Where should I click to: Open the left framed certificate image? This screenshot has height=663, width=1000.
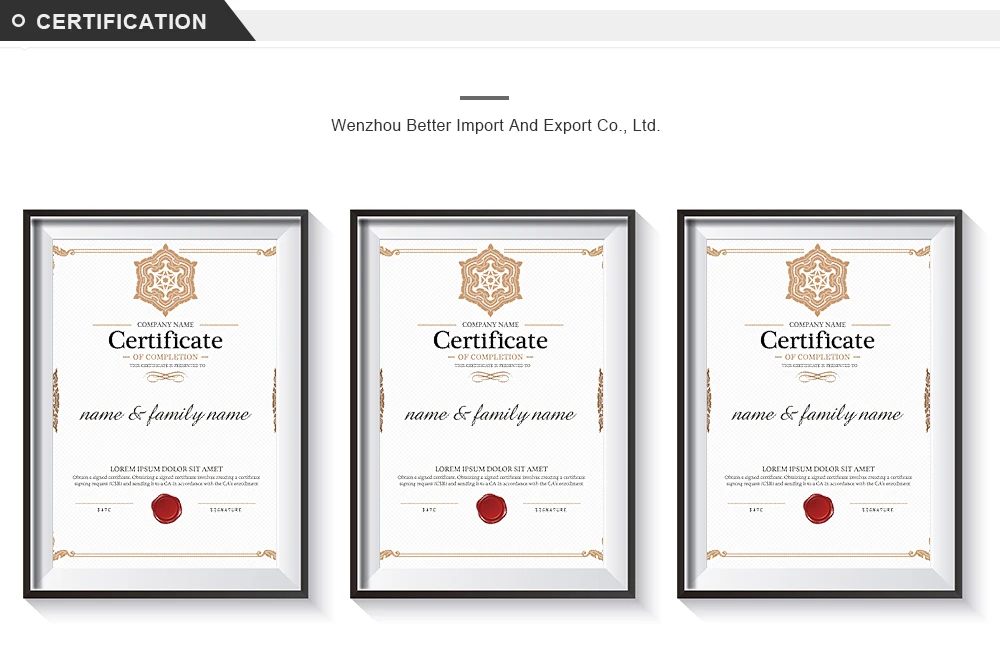click(x=166, y=404)
